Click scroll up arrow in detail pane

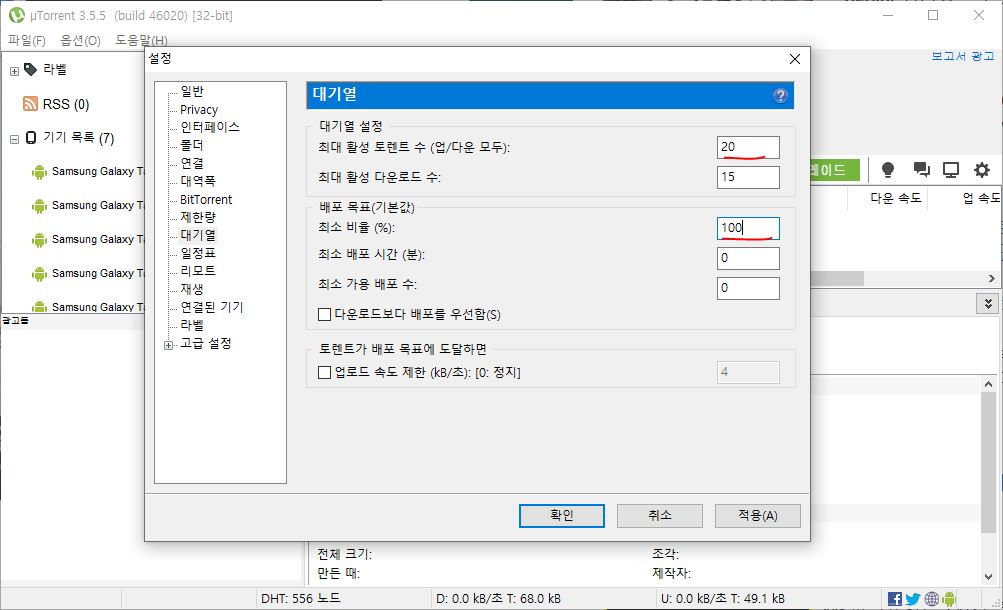pyautogui.click(x=988, y=384)
